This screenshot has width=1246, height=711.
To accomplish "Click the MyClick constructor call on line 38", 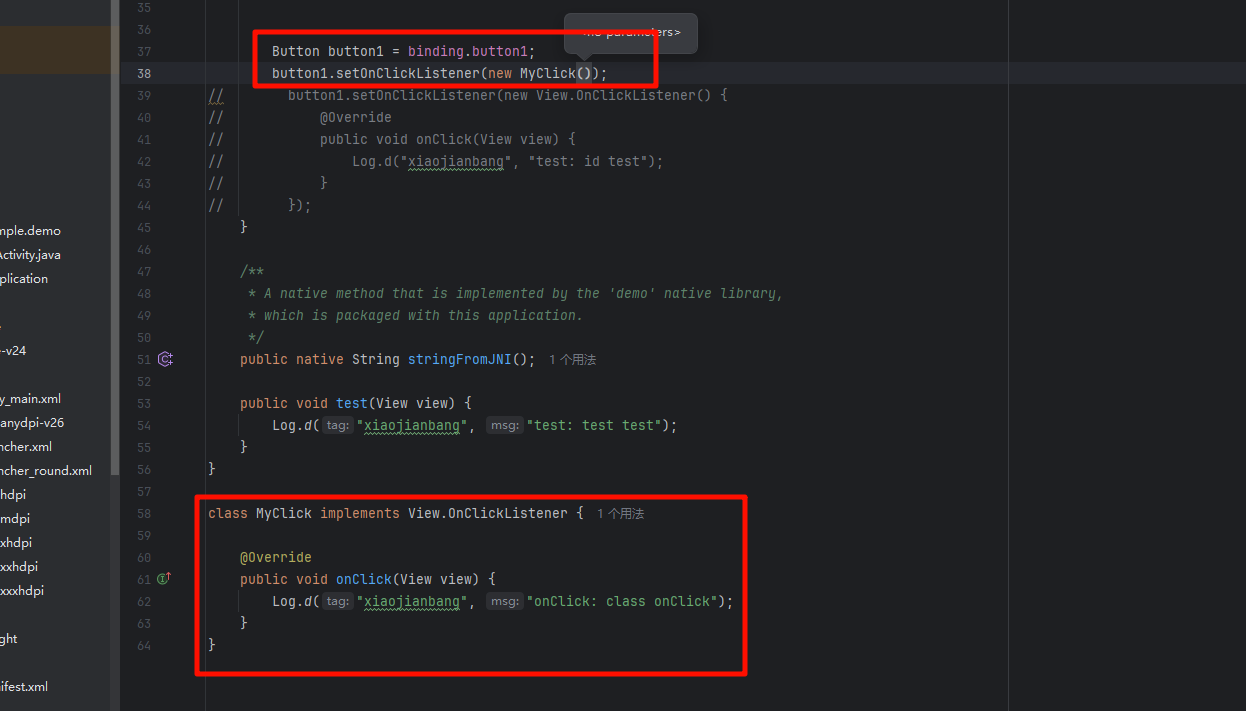I will [x=547, y=74].
